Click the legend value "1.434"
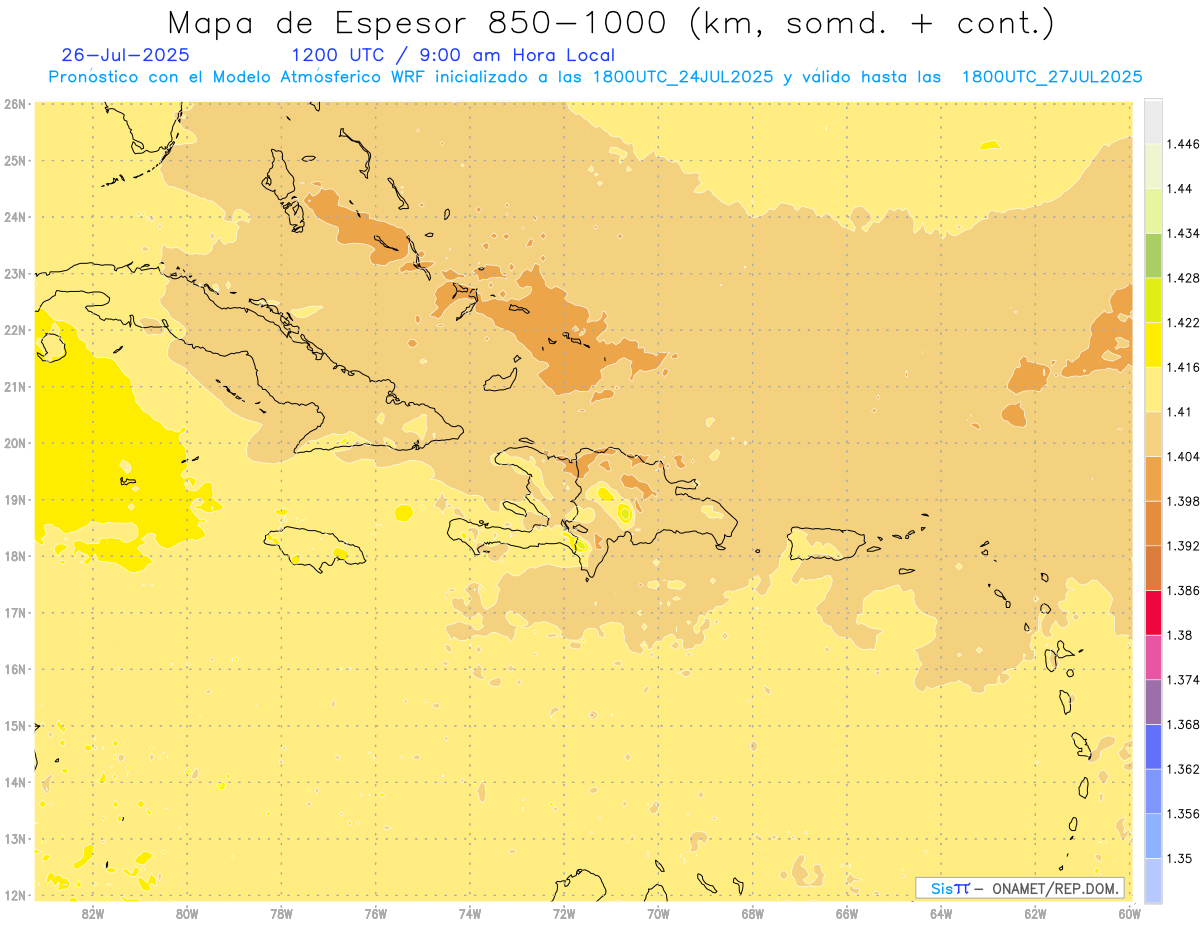The width and height of the screenshot is (1200, 927). pyautogui.click(x=1183, y=233)
